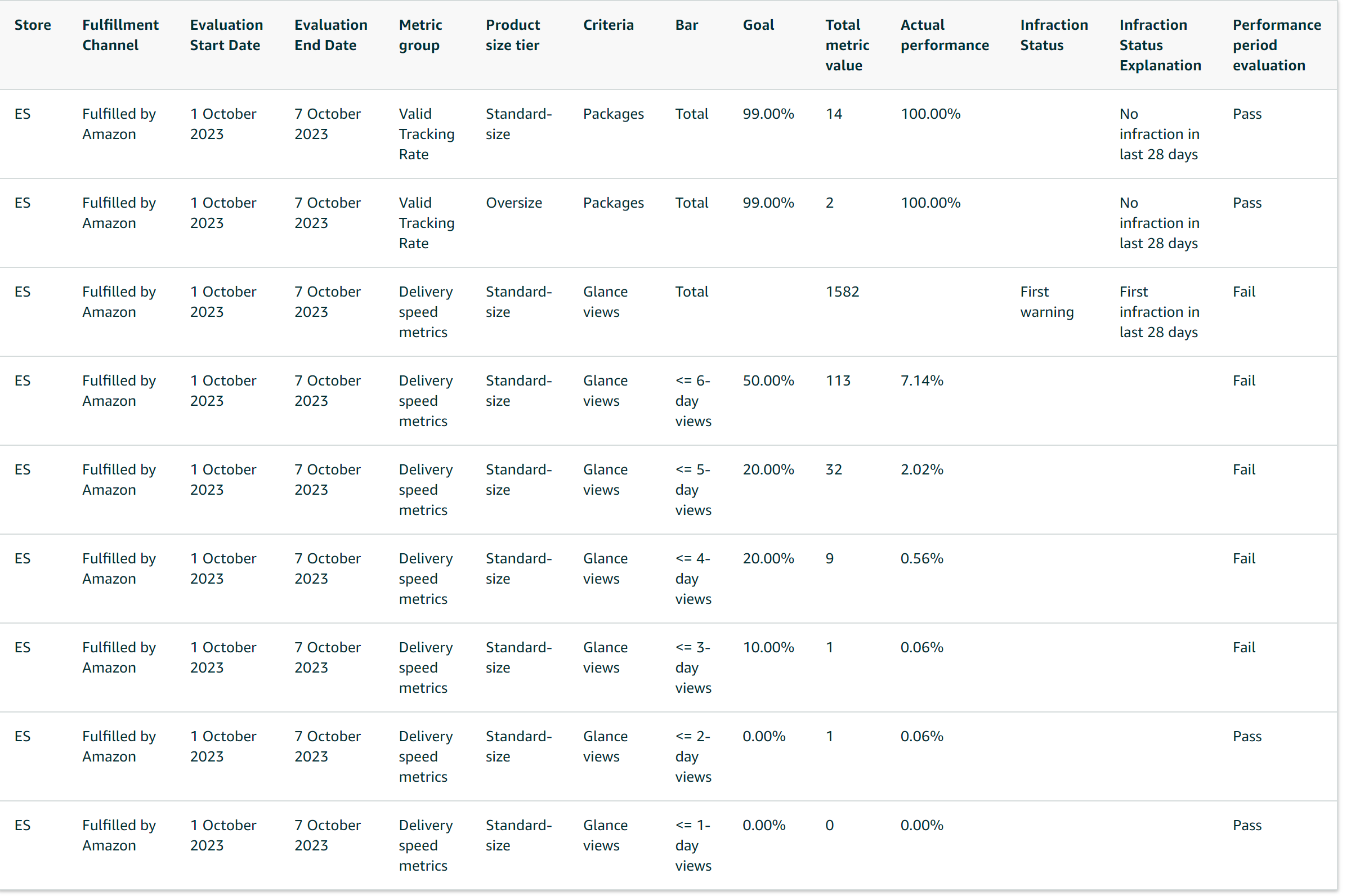Click the Metric group column header
The image size is (1351, 896).
pos(420,35)
